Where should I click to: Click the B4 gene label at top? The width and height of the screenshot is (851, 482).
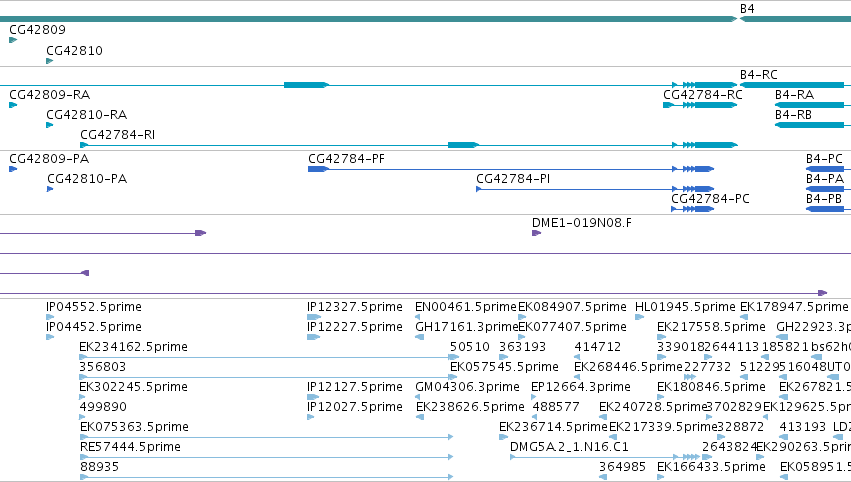coord(747,9)
